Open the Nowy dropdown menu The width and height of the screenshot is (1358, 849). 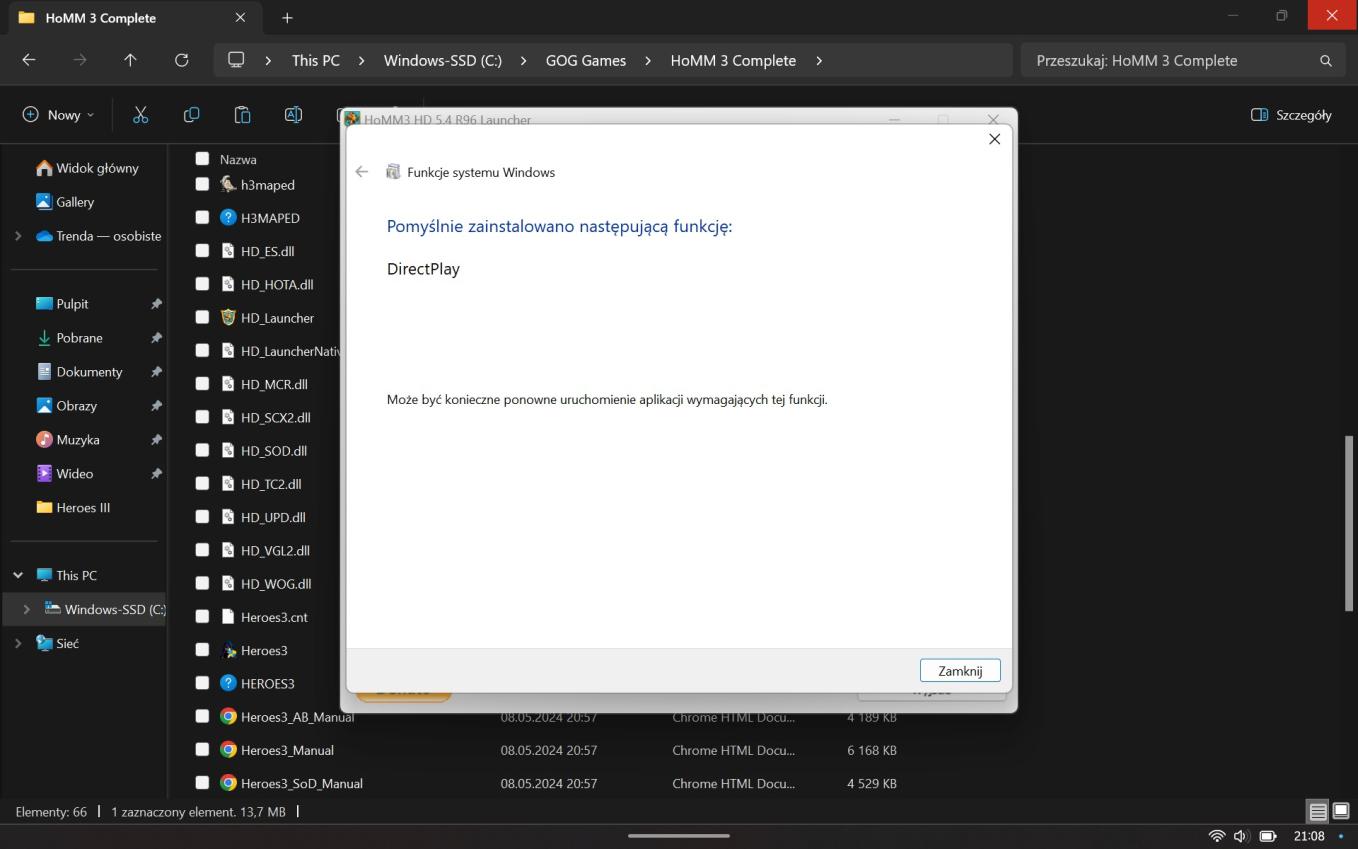[x=59, y=115]
